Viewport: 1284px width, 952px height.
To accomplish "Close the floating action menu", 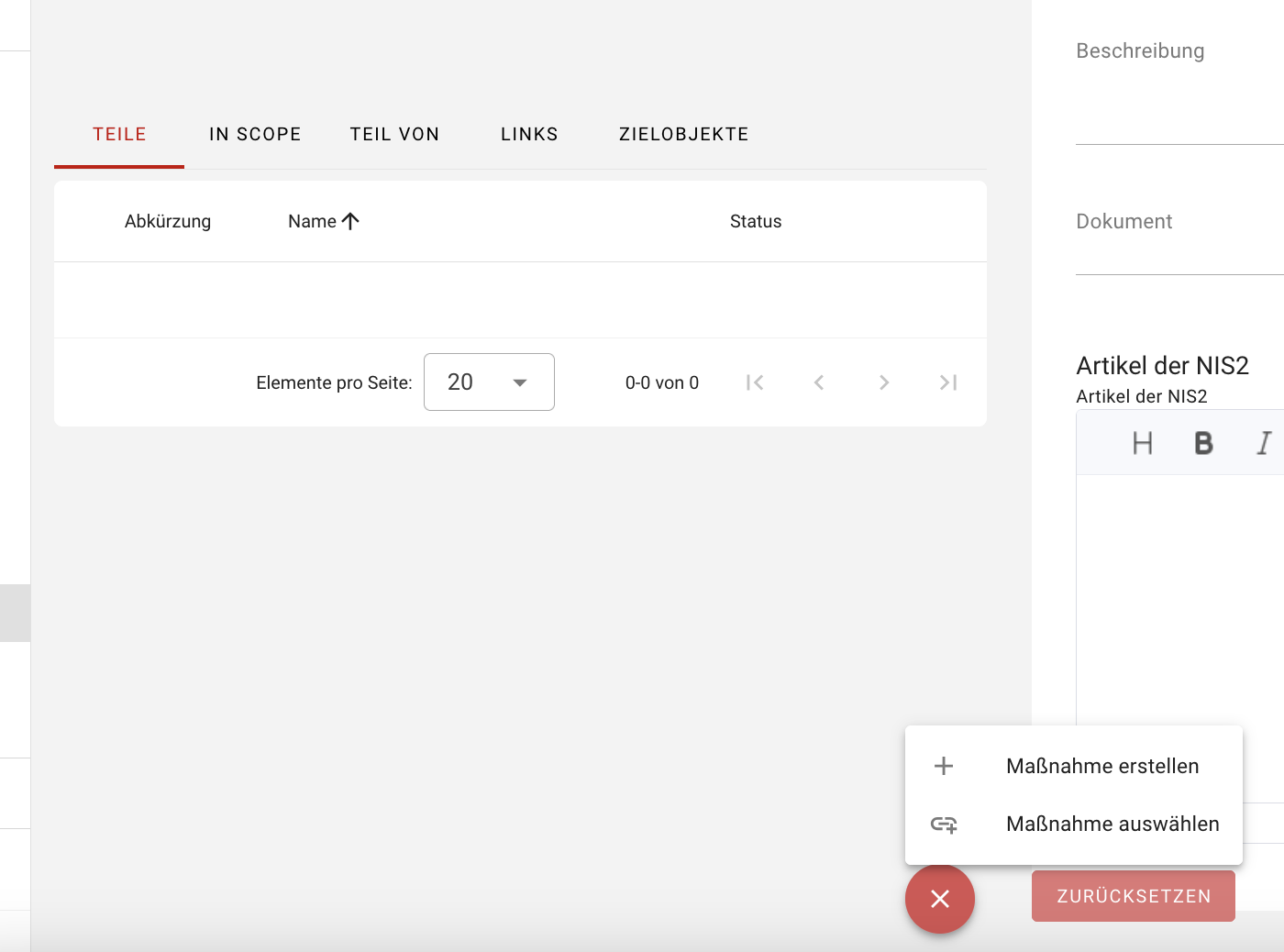I will pos(939,899).
